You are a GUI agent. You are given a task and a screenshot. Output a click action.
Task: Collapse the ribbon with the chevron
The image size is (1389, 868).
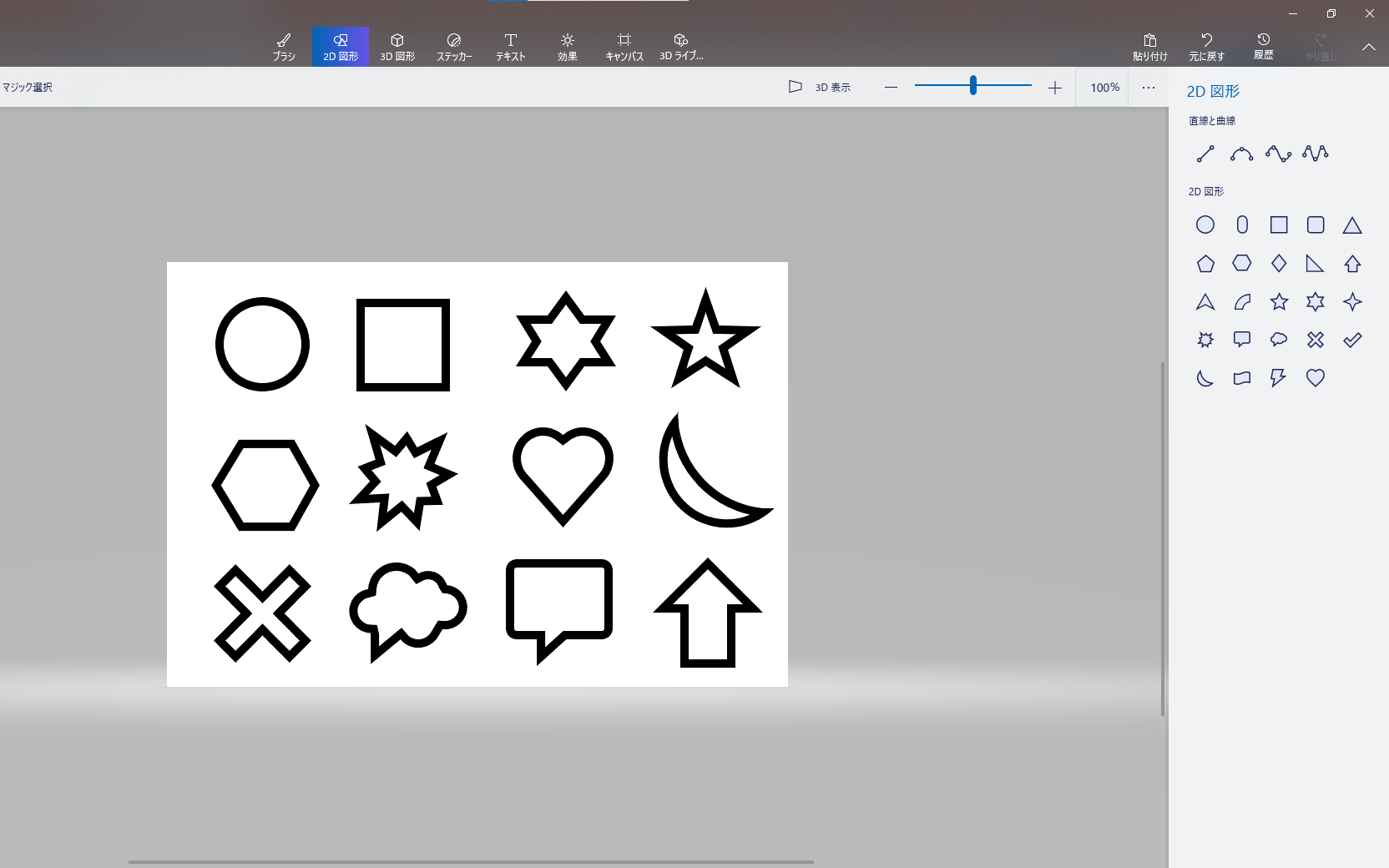point(1369,48)
